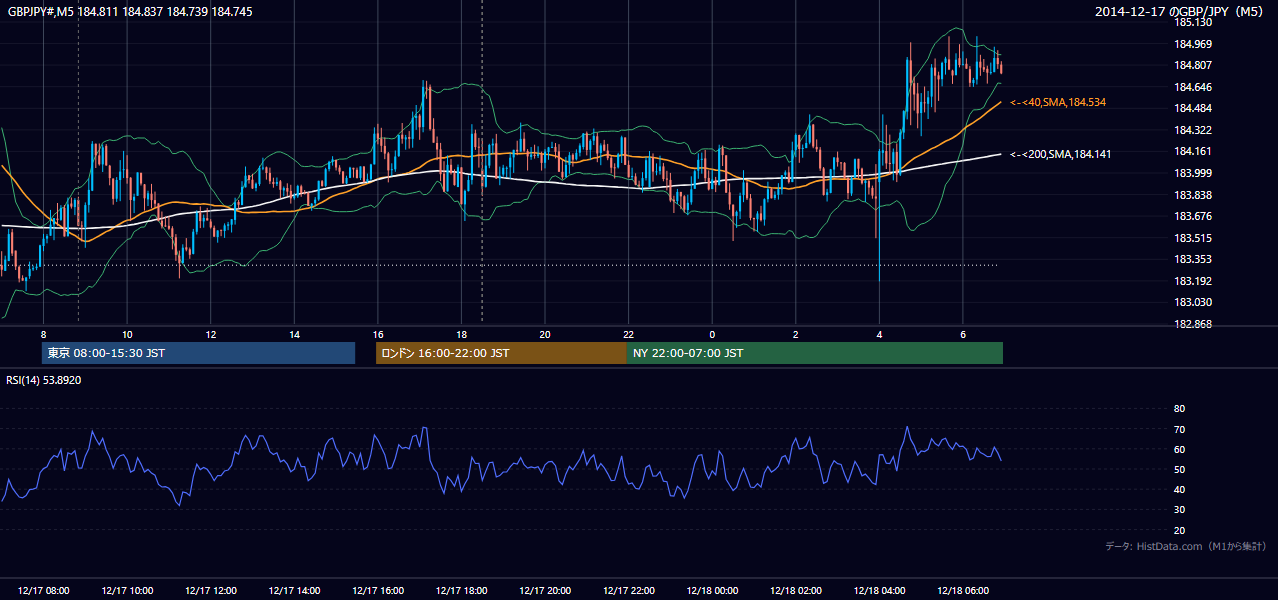The image size is (1278, 600).
Task: Click price axis value 183.838
Action: tap(1192, 195)
